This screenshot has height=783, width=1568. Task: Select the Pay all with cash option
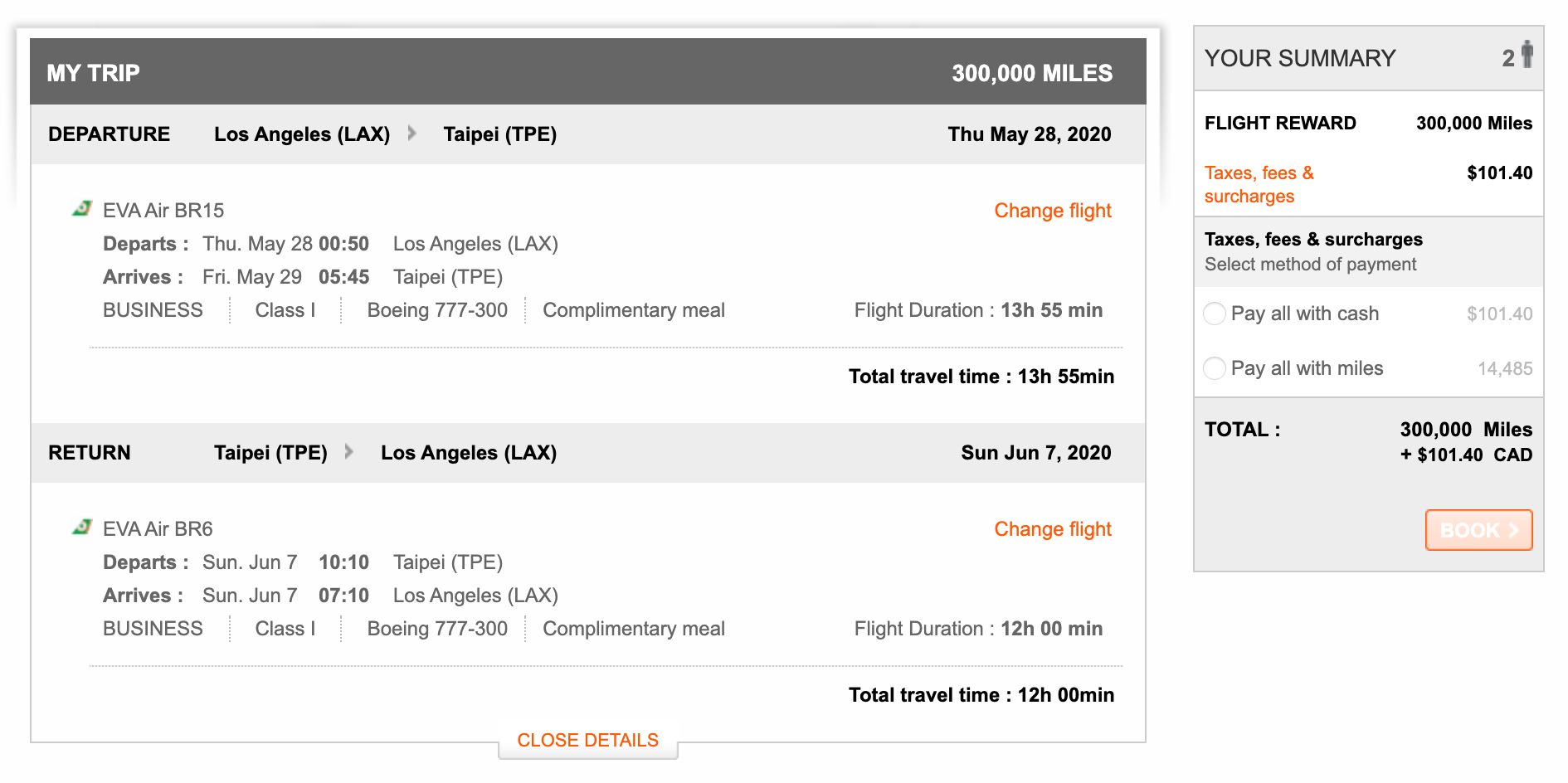[x=1215, y=314]
